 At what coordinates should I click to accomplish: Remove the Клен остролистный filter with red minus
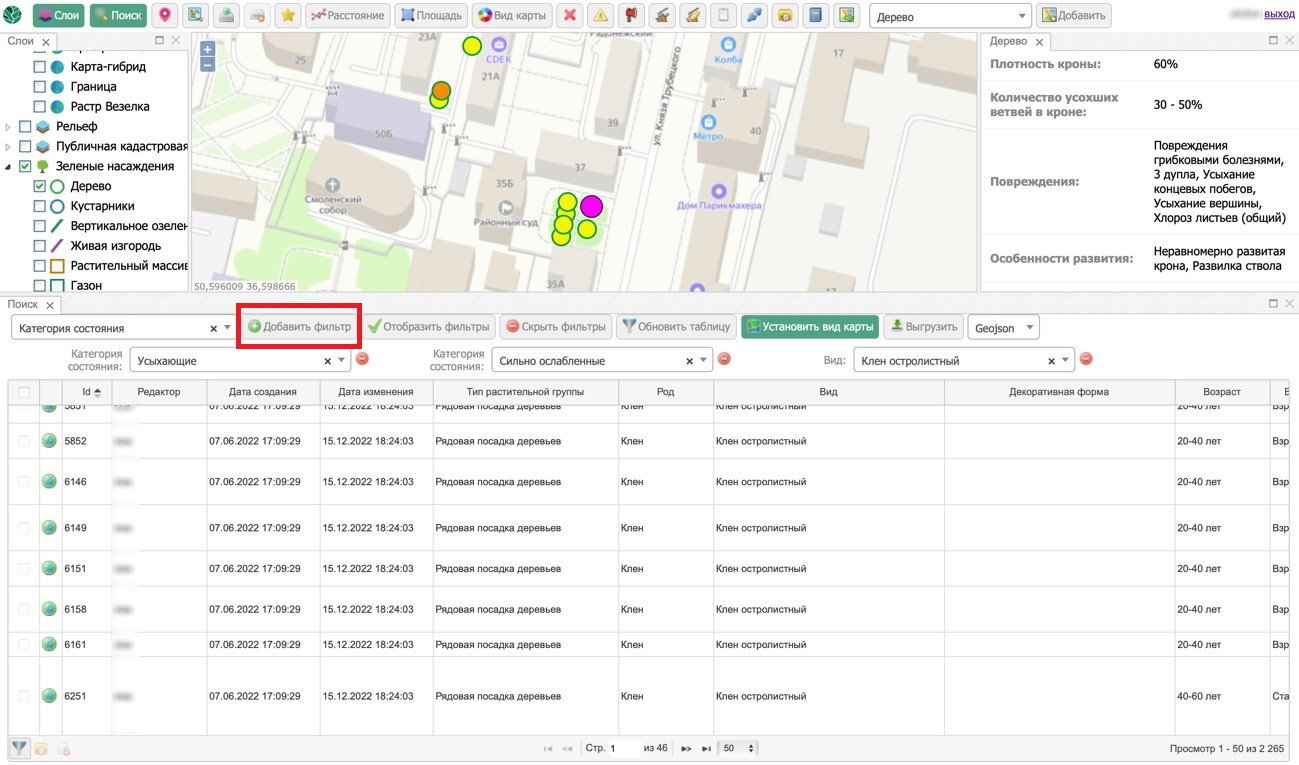pos(1086,360)
